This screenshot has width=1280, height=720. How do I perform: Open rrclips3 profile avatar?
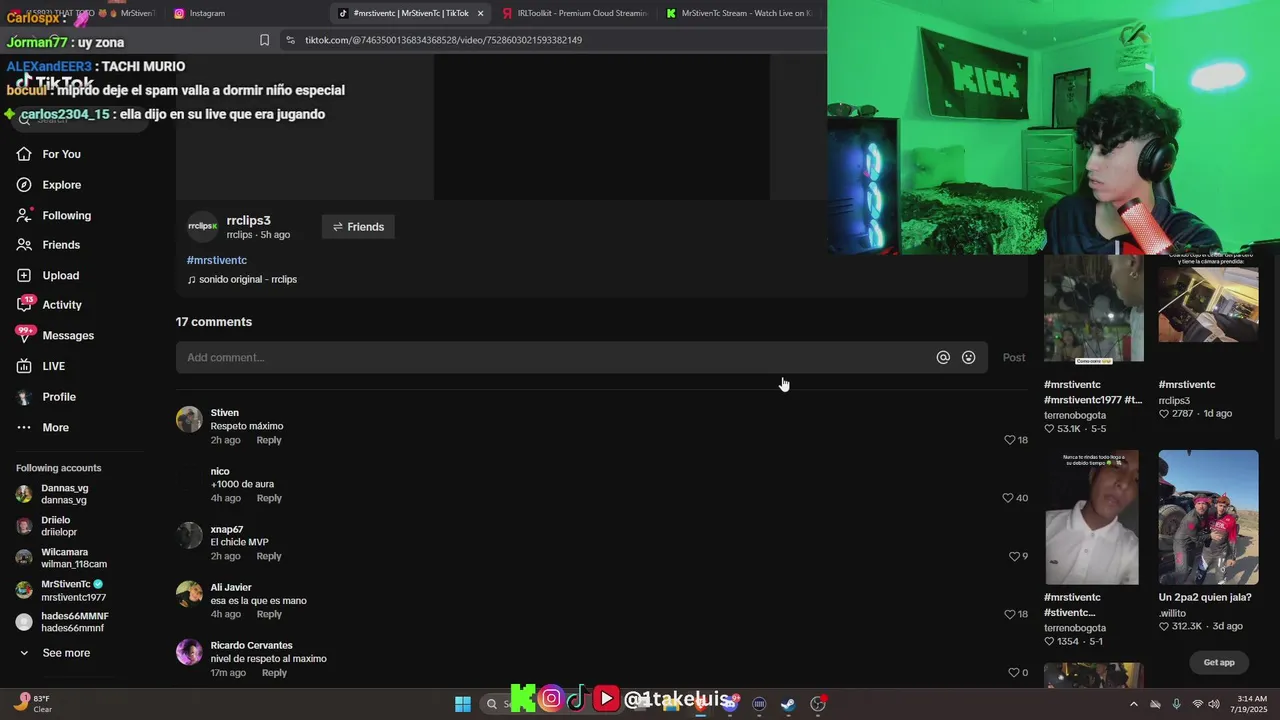point(203,227)
